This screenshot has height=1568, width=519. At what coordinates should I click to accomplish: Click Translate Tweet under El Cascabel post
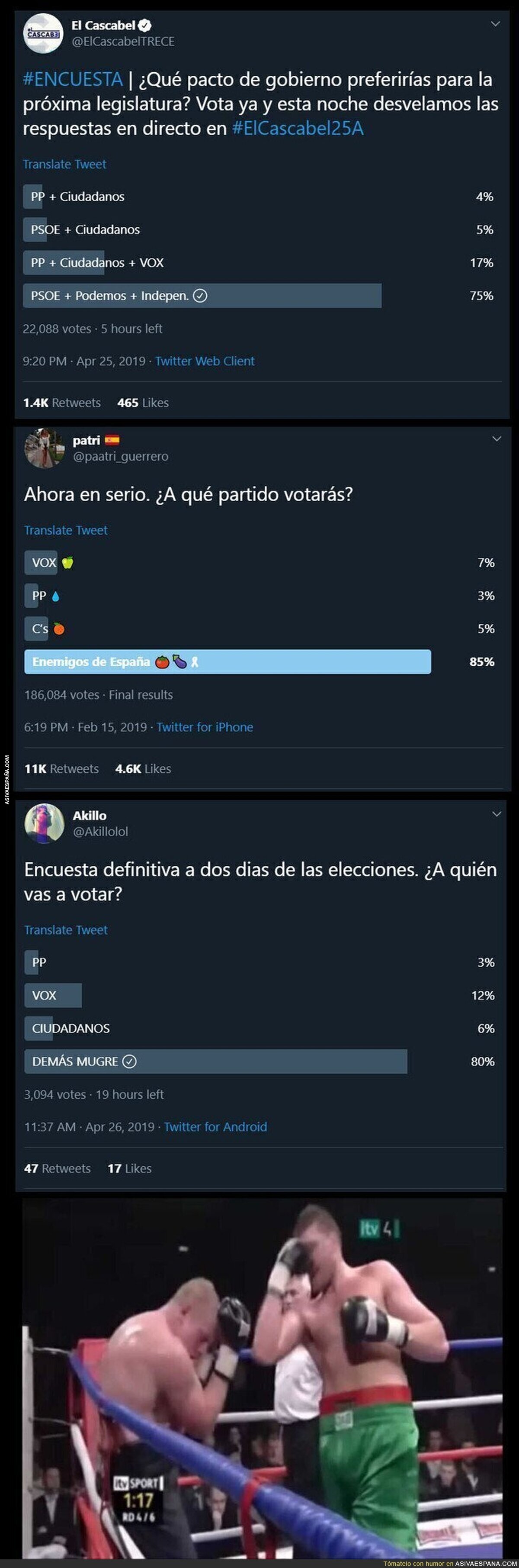click(64, 165)
